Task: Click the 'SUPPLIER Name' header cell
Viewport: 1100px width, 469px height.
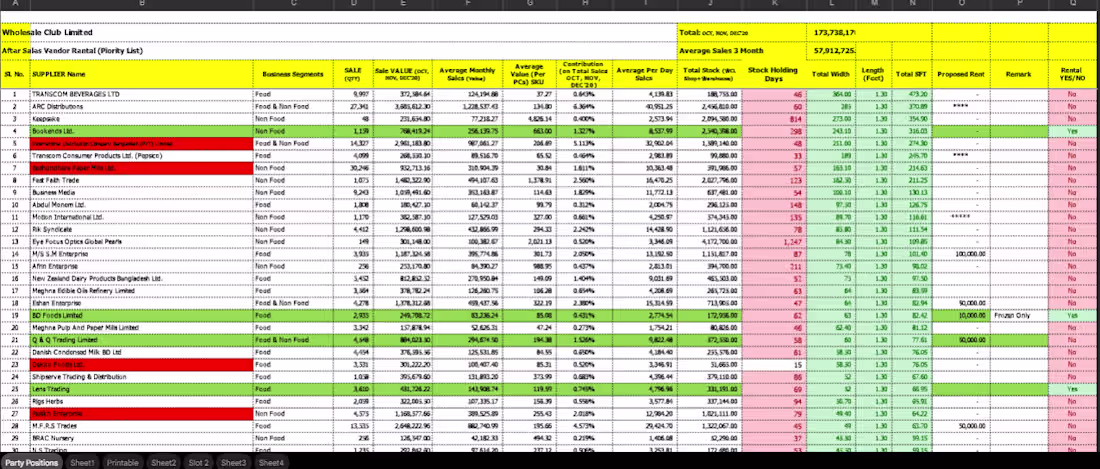Action: pyautogui.click(x=141, y=74)
